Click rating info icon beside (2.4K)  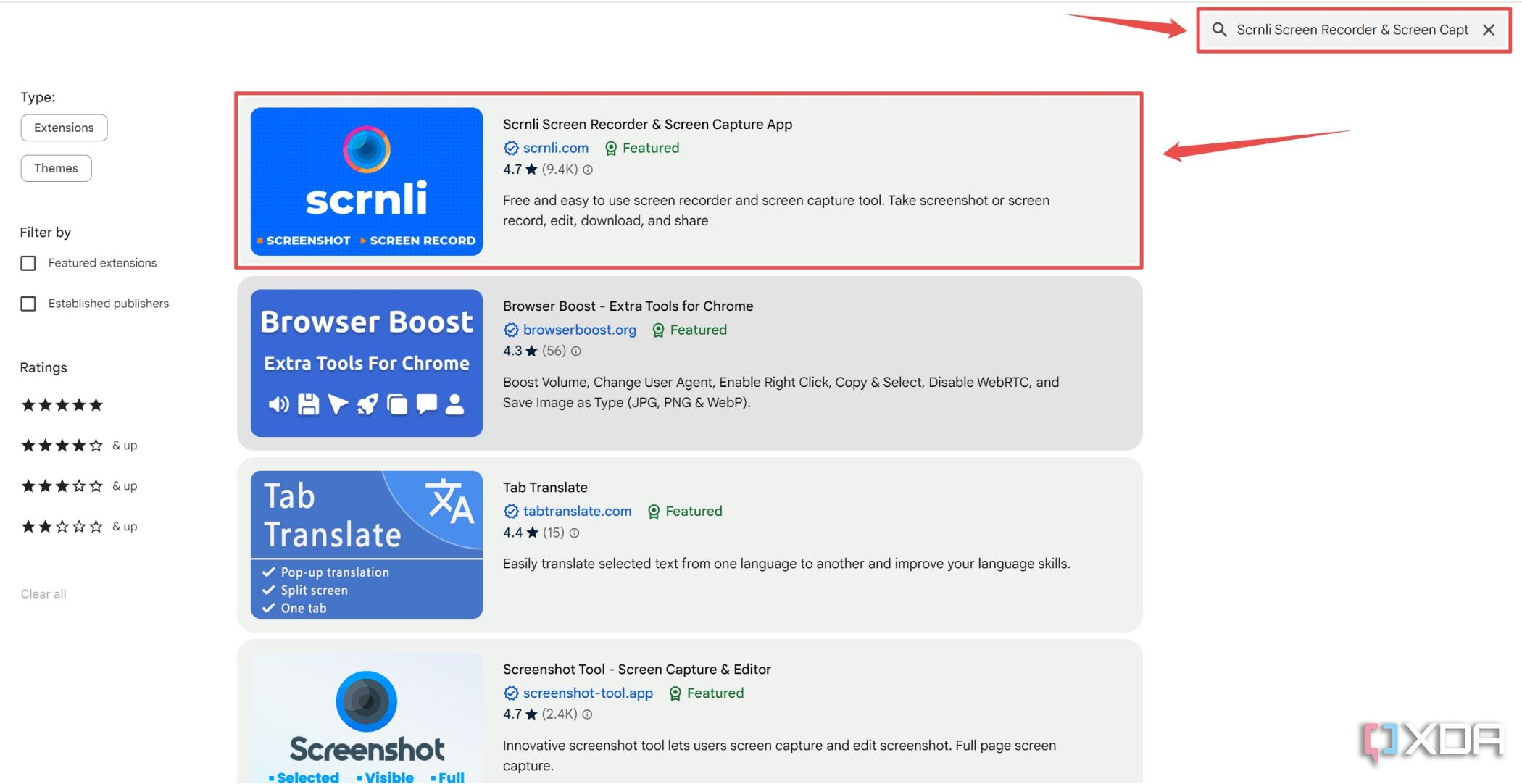click(x=587, y=714)
